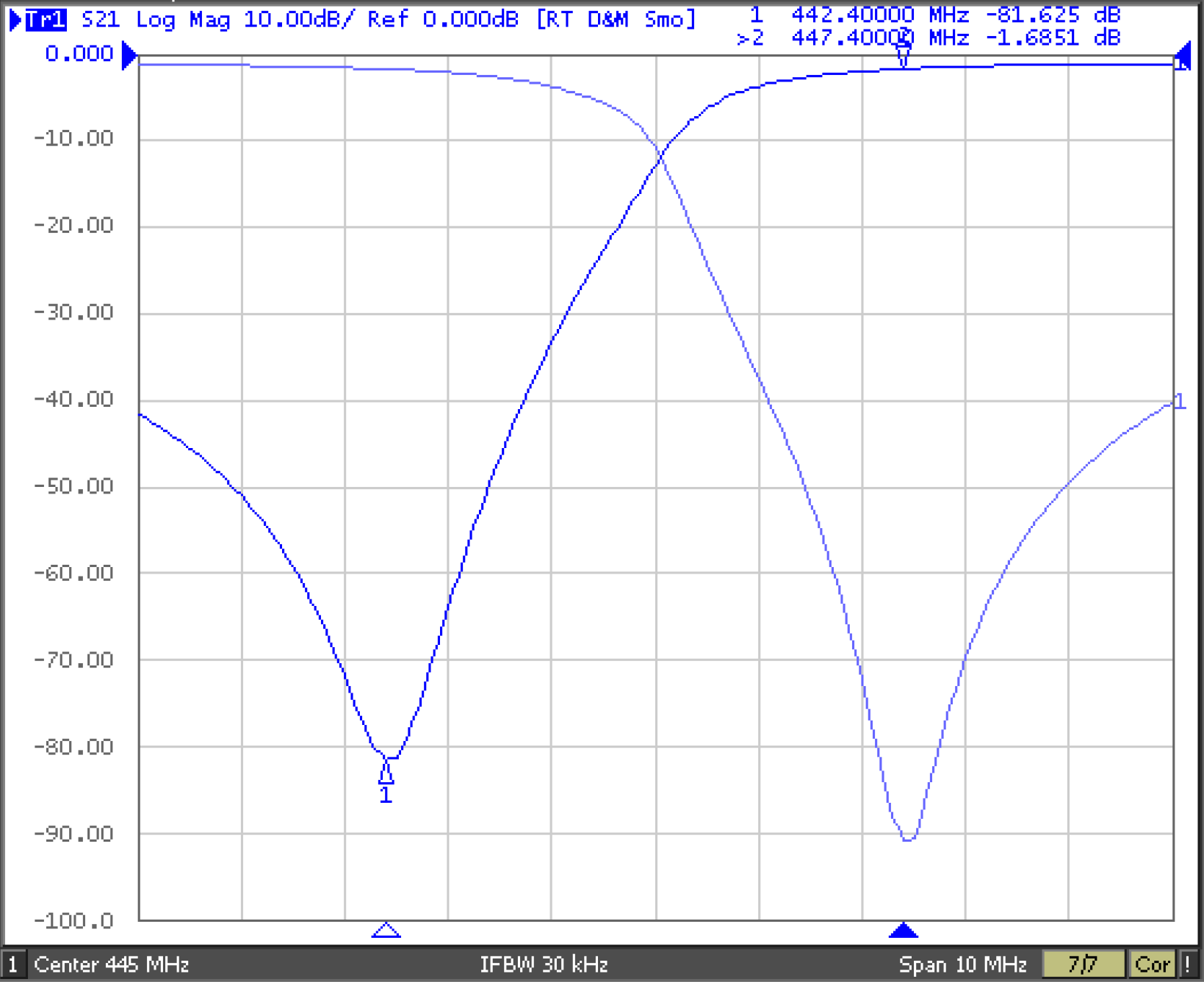Select the Marker 1 readout at 442.40000 MHz
This screenshot has height=982, width=1204.
[x=933, y=15]
